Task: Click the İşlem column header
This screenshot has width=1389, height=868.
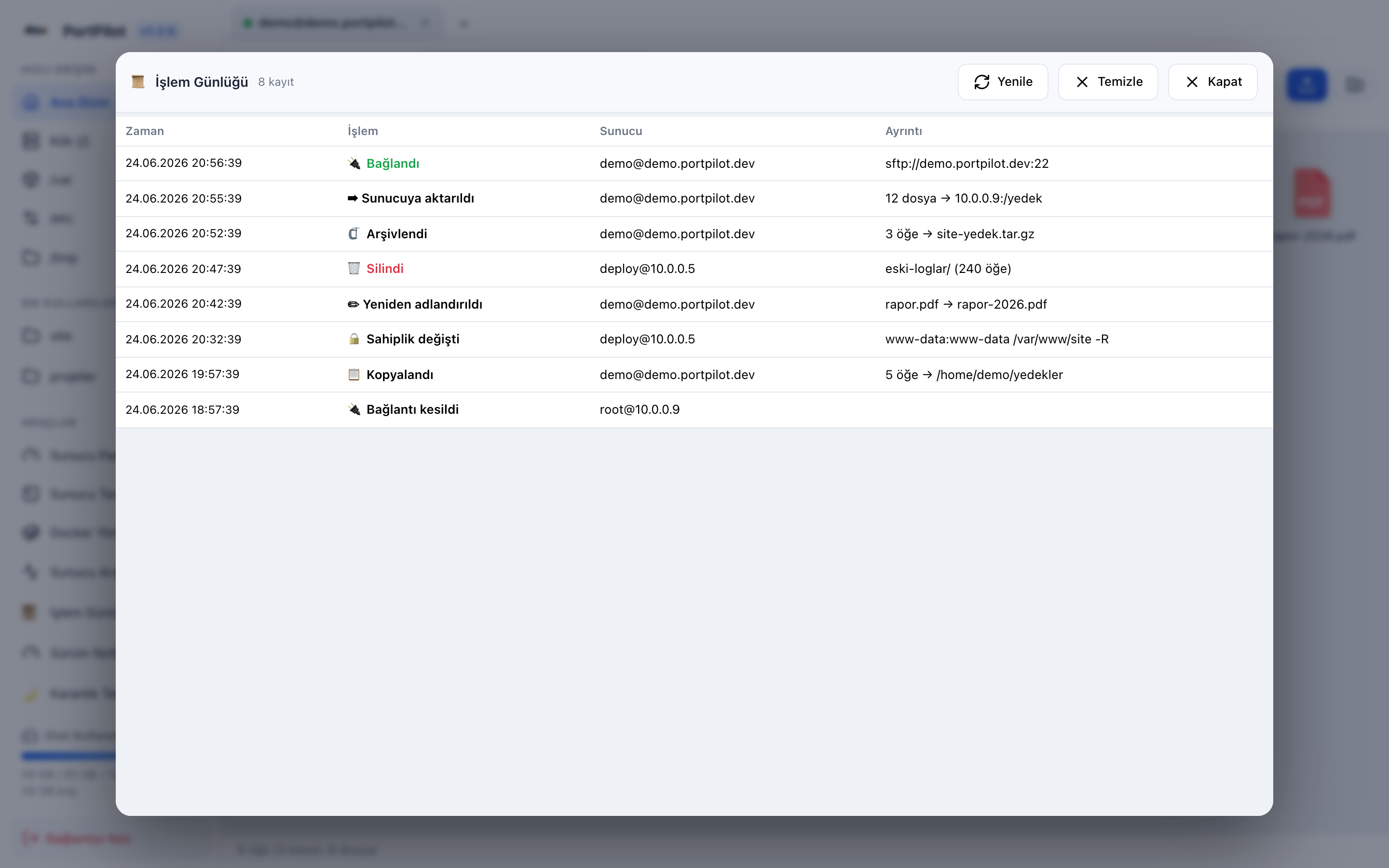Action: click(363, 132)
